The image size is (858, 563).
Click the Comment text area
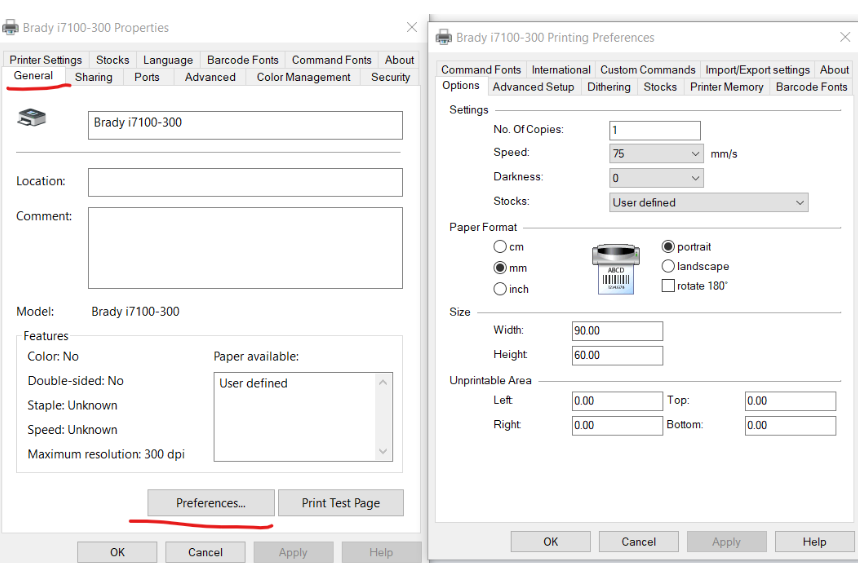[x=245, y=248]
